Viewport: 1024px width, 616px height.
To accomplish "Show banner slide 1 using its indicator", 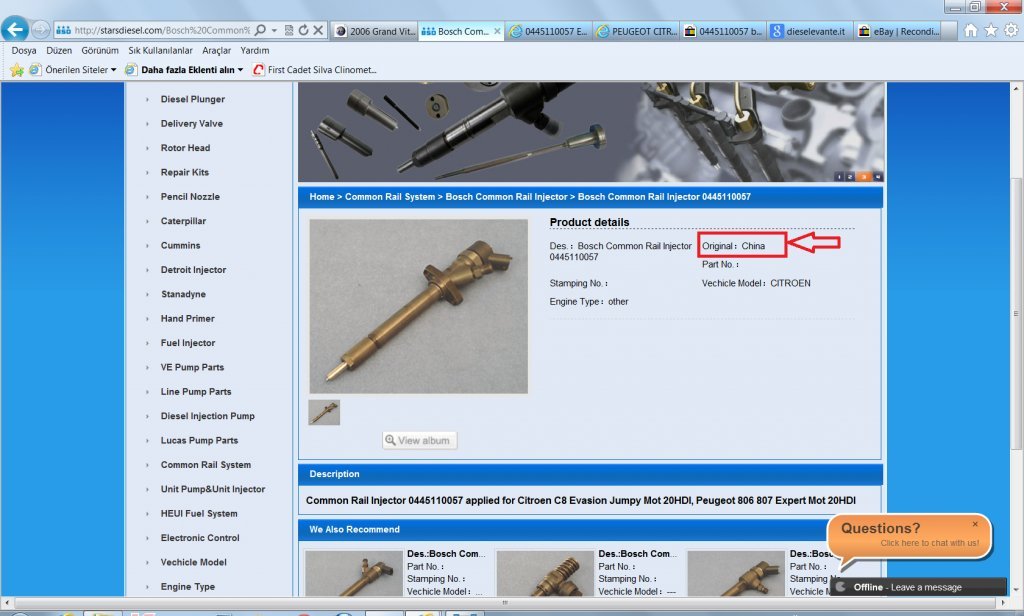I will (x=839, y=176).
